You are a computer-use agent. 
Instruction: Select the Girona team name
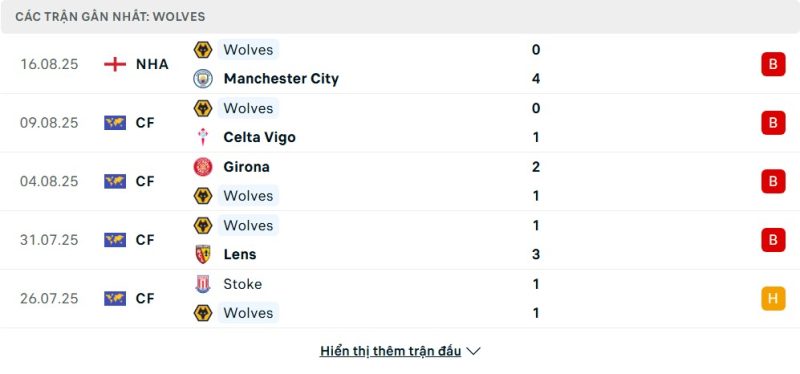tap(246, 167)
